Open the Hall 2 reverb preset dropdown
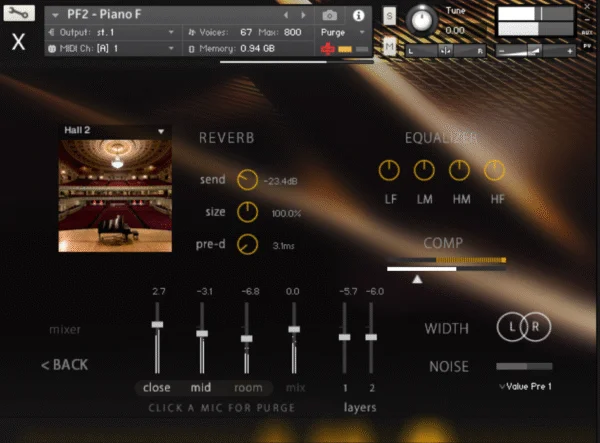This screenshot has height=443, width=600. coord(114,130)
